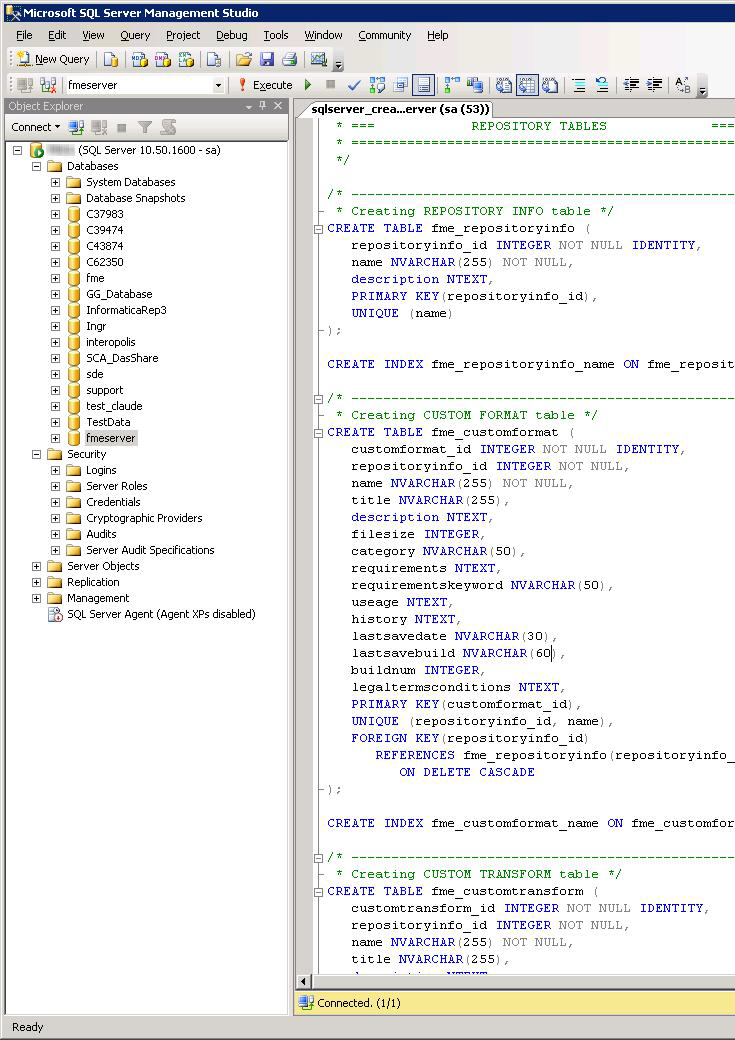The image size is (735, 1040).
Task: Open the fmeserver database dropdown
Action: [218, 85]
